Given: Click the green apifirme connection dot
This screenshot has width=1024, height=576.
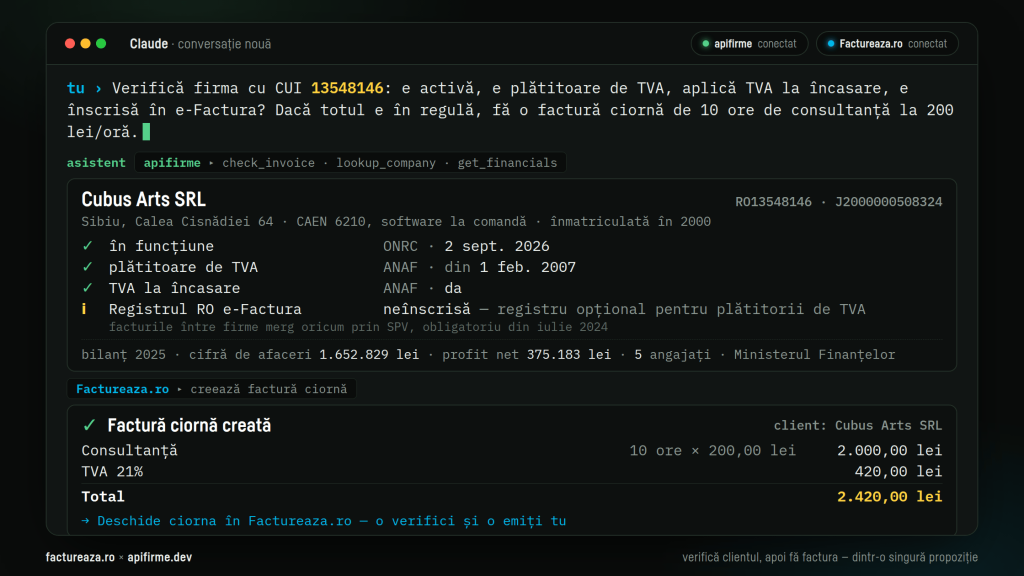Looking at the screenshot, I should coord(705,44).
